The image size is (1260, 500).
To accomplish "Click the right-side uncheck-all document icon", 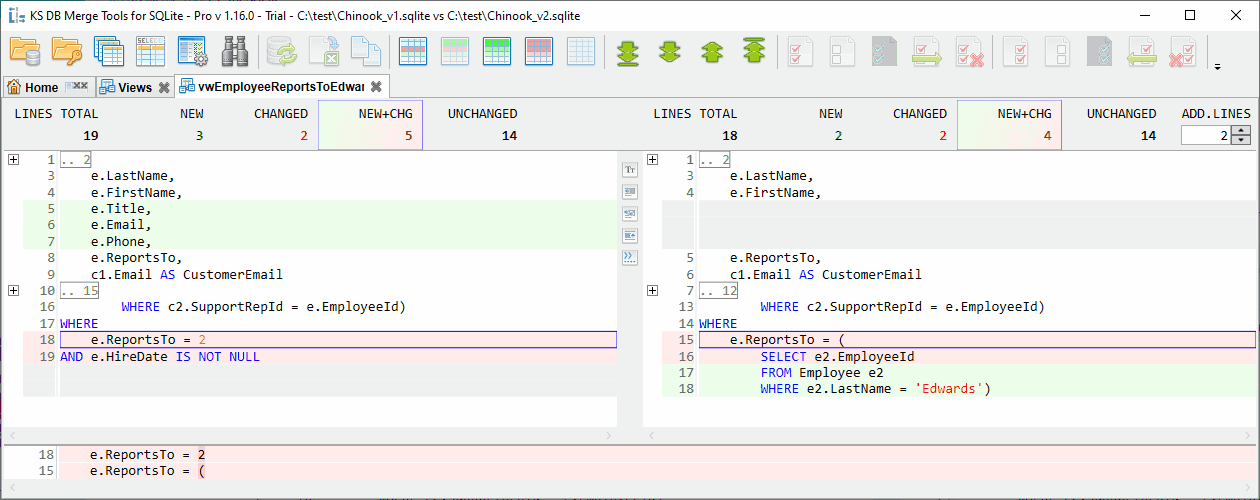I will click(1059, 51).
